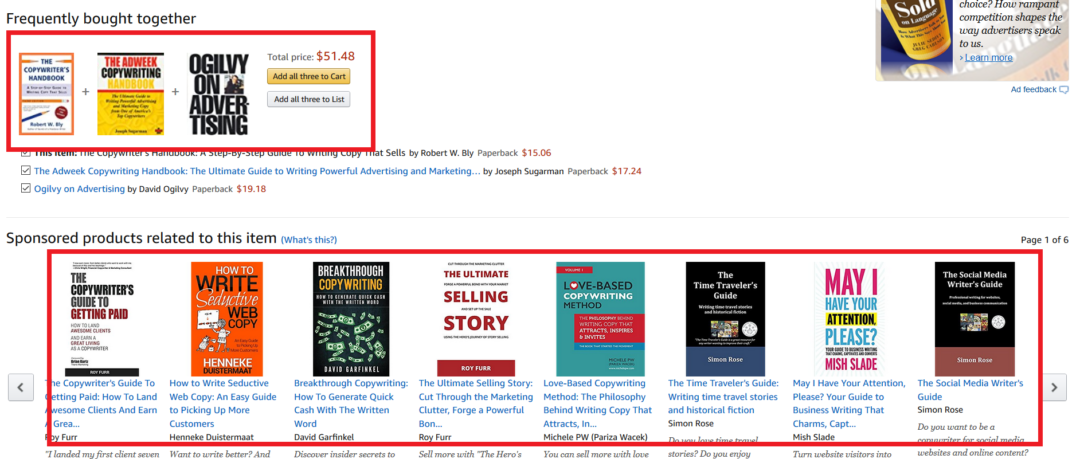Open What's this sponsored products link
The width and height of the screenshot is (1080, 459).
309,240
